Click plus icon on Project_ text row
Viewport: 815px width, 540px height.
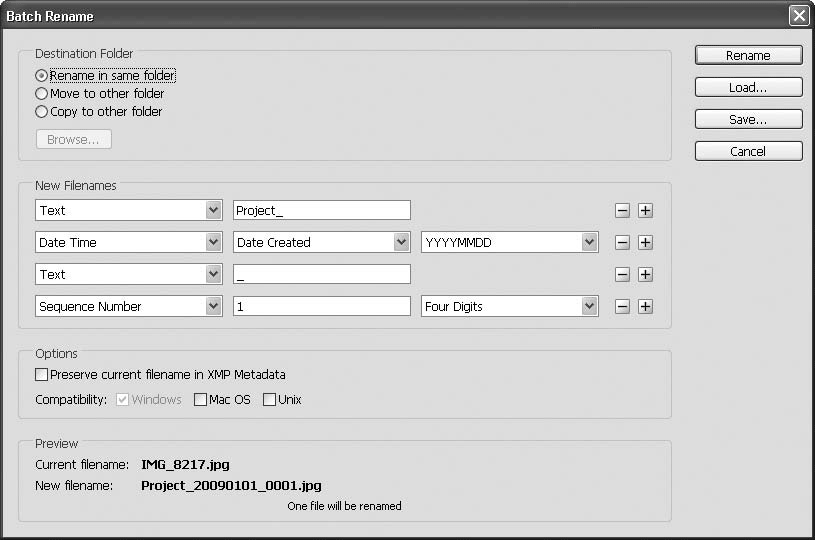pos(645,210)
